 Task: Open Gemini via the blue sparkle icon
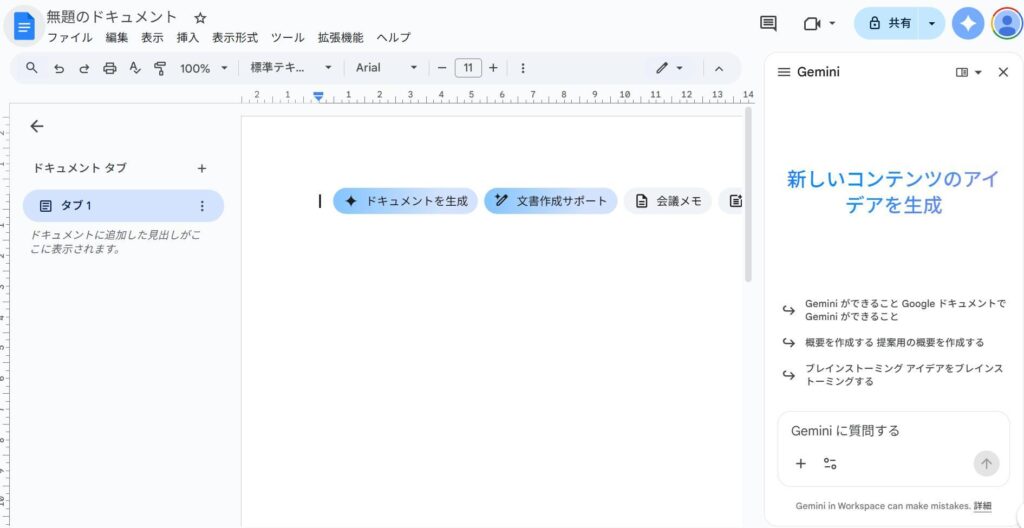968,24
